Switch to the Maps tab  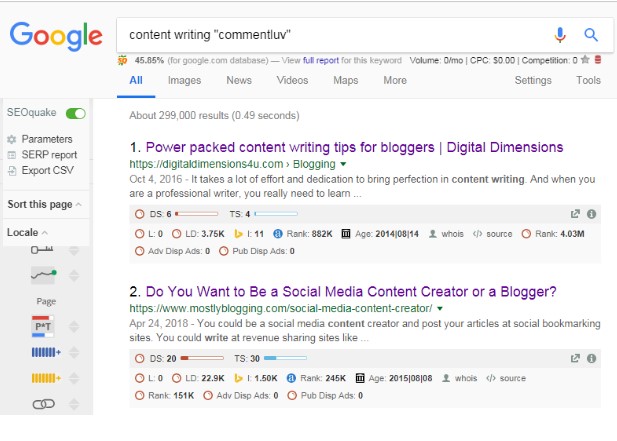[x=345, y=81]
